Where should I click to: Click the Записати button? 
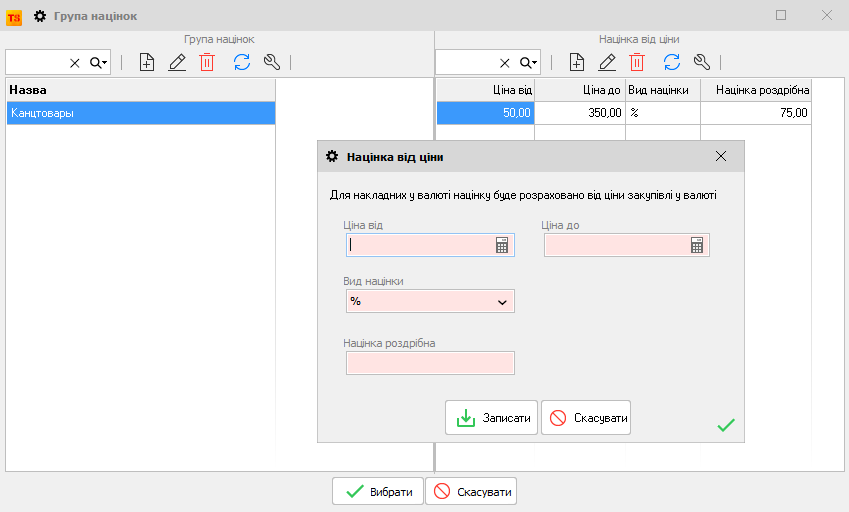point(491,418)
